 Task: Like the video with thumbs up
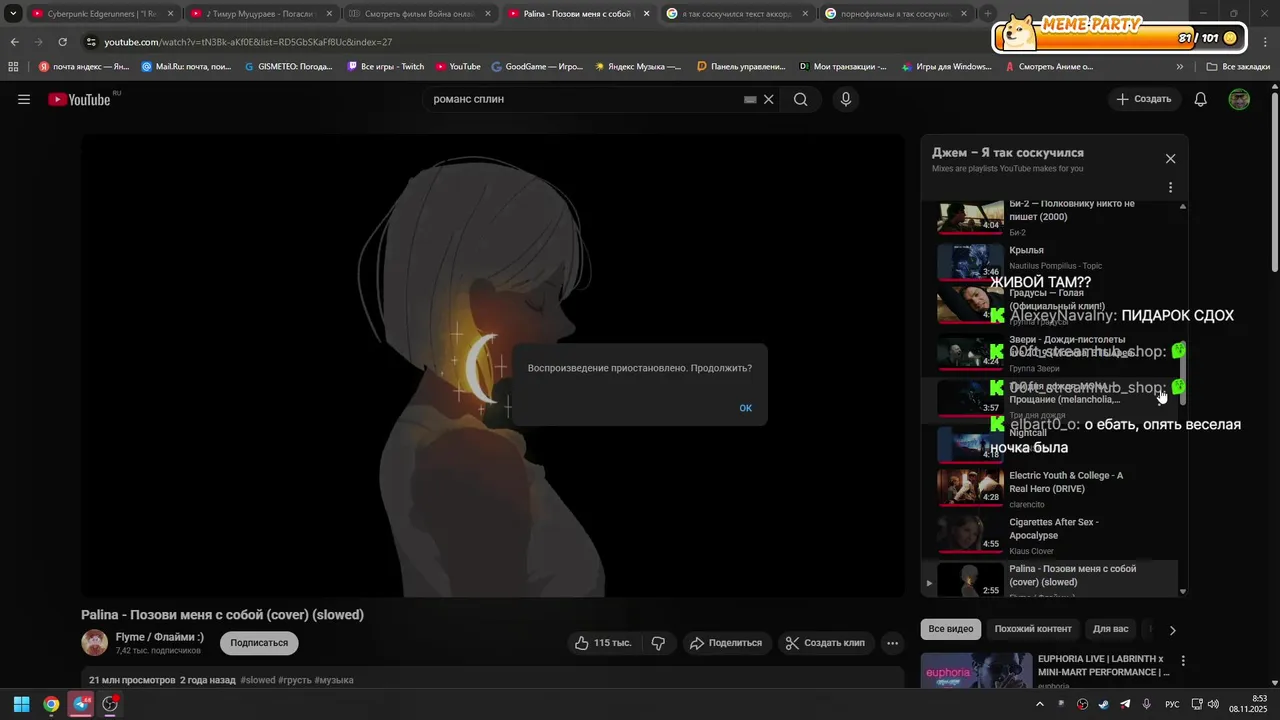(603, 643)
